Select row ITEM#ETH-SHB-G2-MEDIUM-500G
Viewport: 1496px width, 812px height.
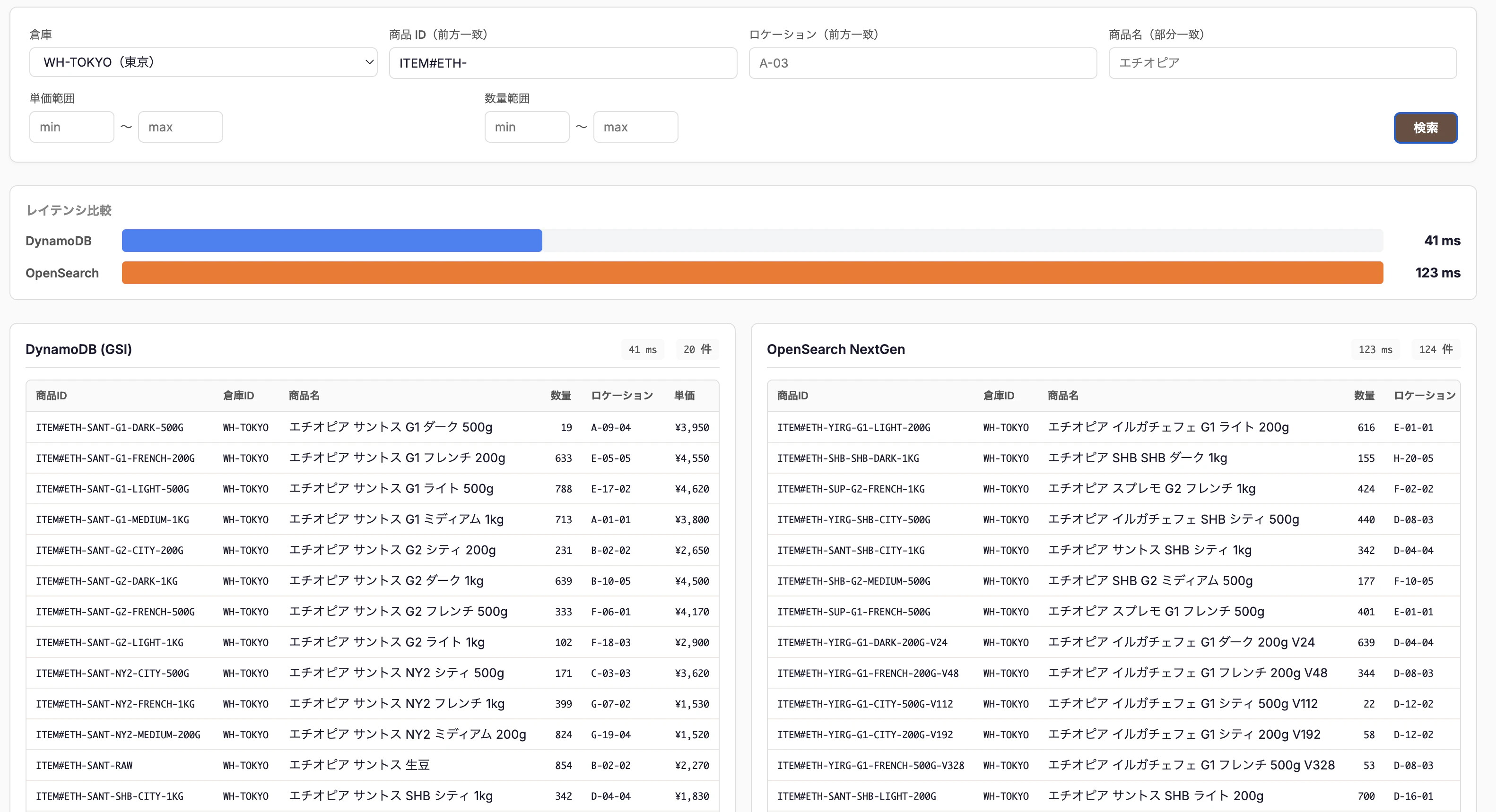(x=1113, y=581)
